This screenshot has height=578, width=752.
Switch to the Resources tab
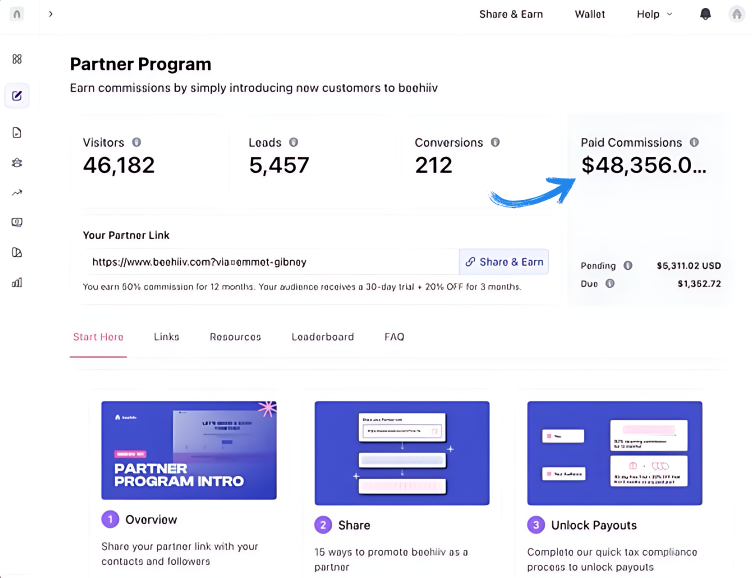tap(235, 337)
